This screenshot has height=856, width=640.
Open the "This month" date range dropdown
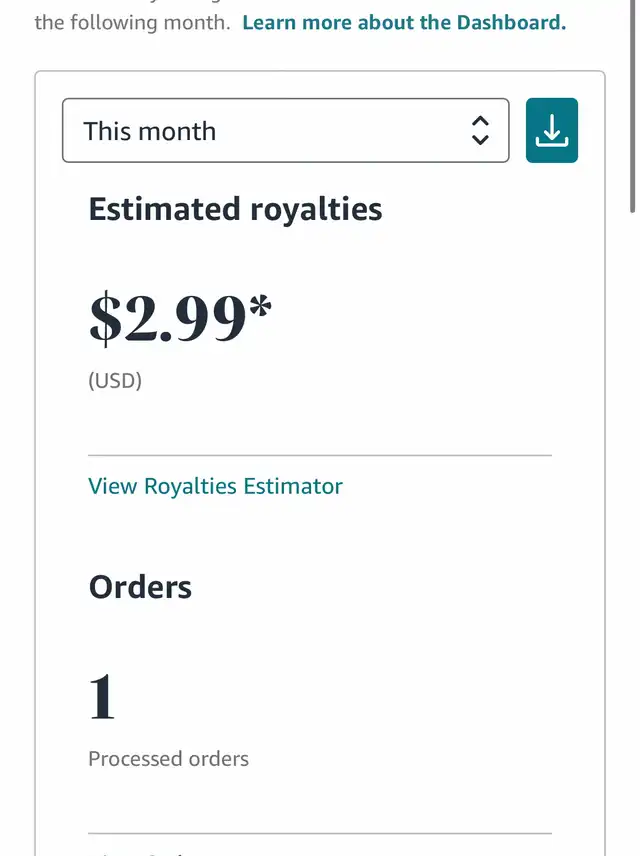pos(285,130)
